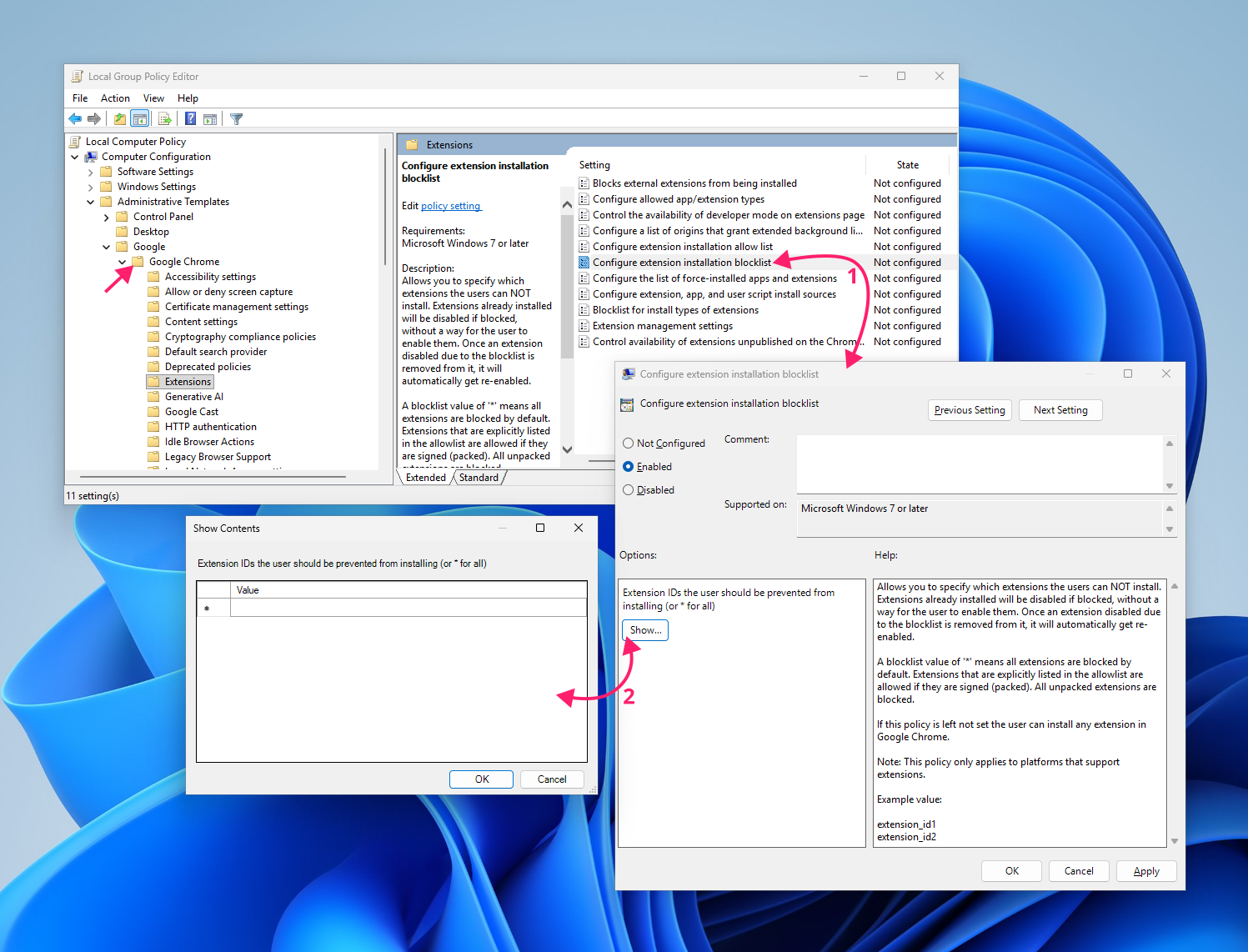Click the blue Help toolbar icon
The image size is (1248, 952).
(191, 119)
